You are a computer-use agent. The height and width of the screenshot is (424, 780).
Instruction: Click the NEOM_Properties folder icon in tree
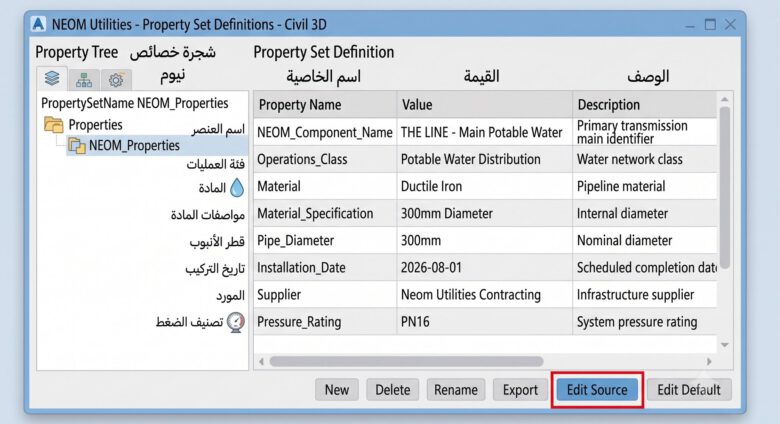tap(77, 146)
